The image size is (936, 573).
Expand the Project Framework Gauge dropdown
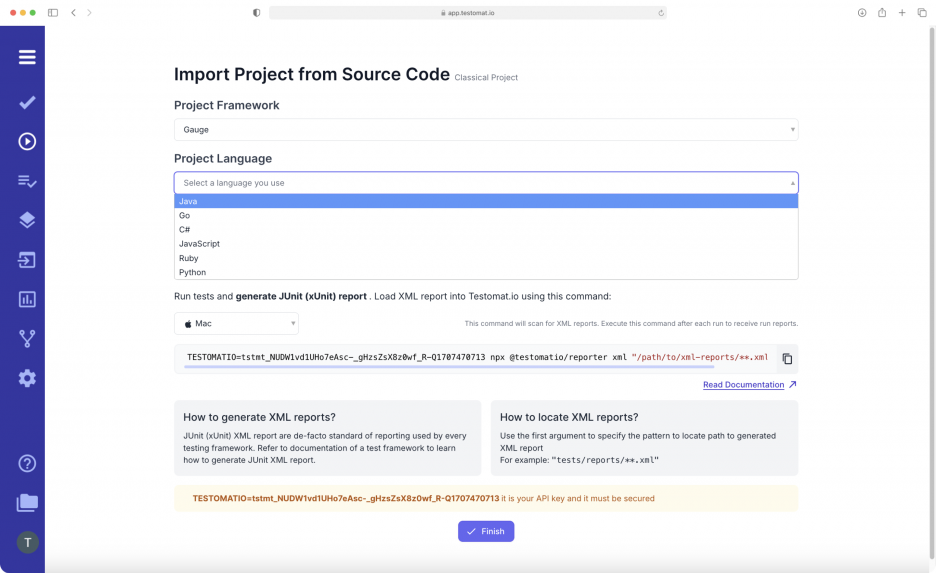pyautogui.click(x=486, y=130)
